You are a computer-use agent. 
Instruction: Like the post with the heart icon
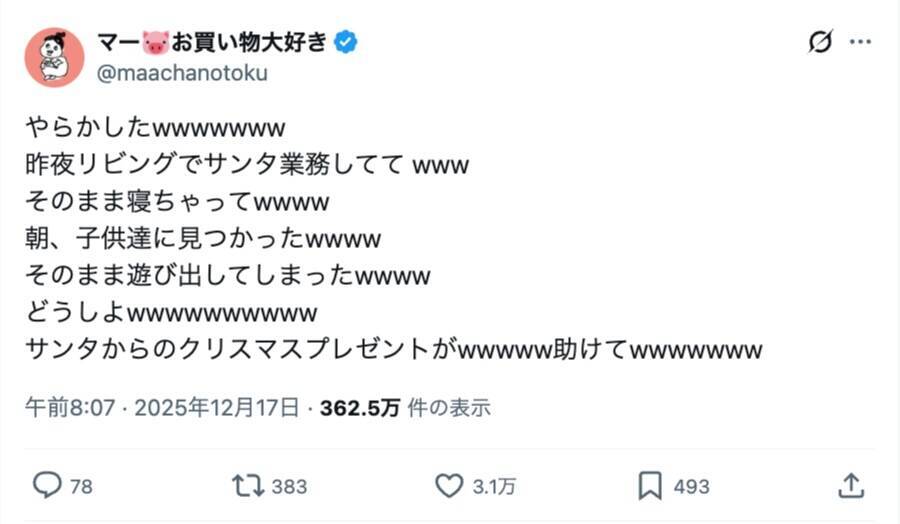(x=449, y=486)
